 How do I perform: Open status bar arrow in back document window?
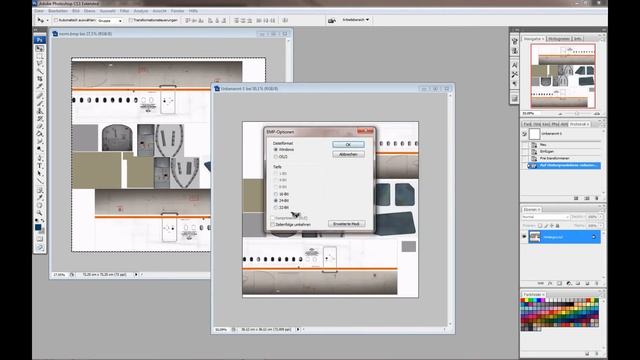136,275
